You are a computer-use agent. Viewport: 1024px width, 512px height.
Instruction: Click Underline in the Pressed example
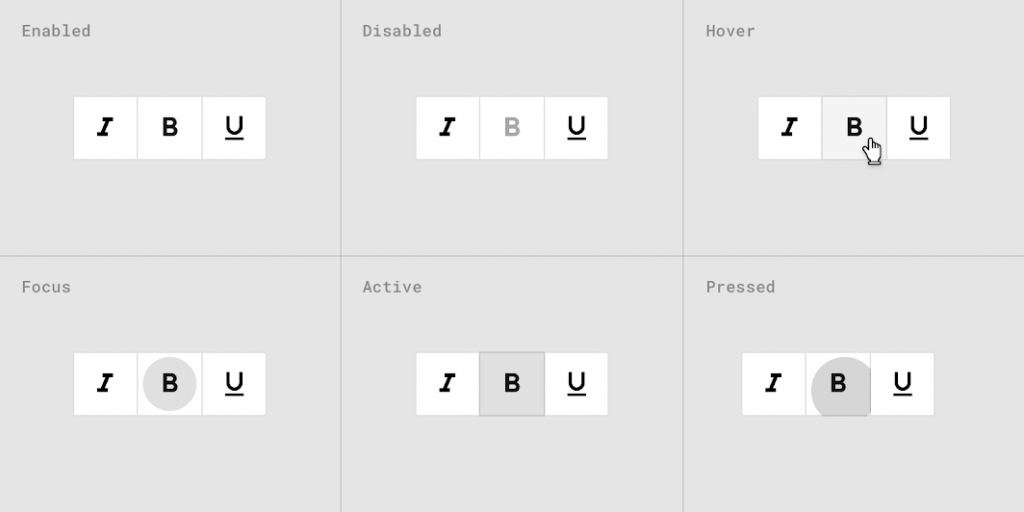[902, 383]
